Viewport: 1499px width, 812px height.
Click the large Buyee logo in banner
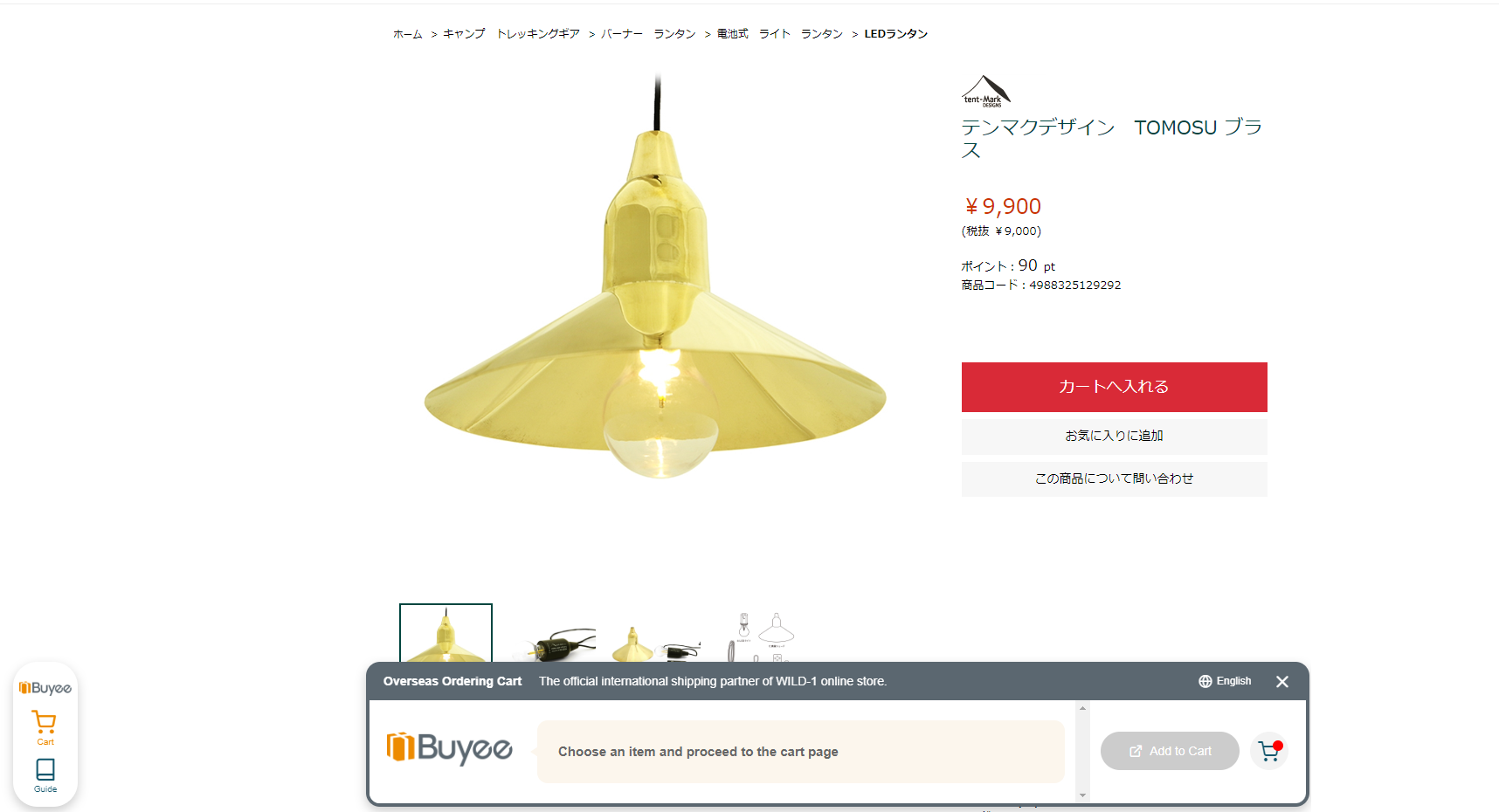coord(449,748)
